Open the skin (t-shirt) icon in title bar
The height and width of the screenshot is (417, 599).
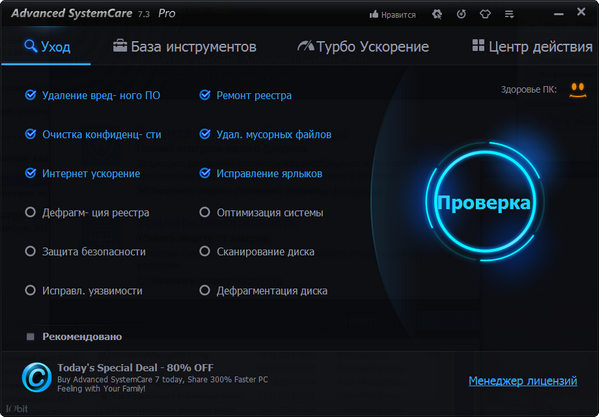click(485, 15)
